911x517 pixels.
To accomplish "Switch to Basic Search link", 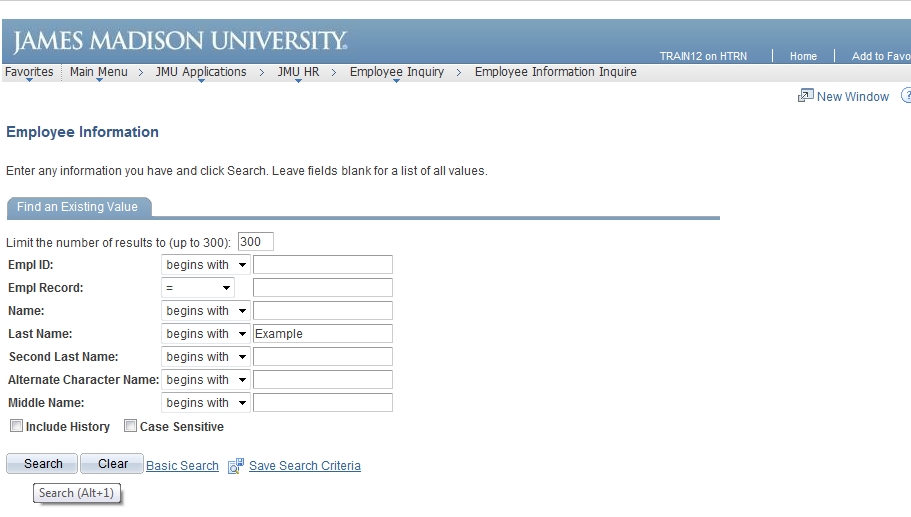I will click(182, 466).
